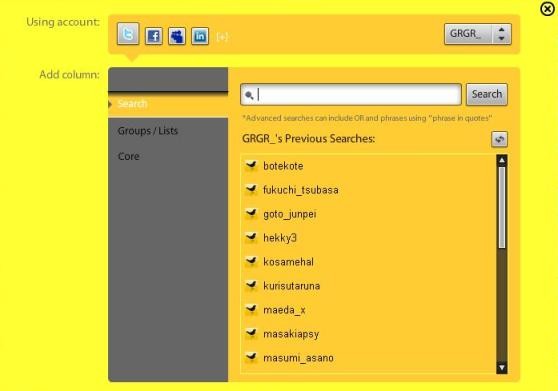Click the bird icon beside goto_junpei
Image resolution: width=558 pixels, height=391 pixels.
pos(251,213)
